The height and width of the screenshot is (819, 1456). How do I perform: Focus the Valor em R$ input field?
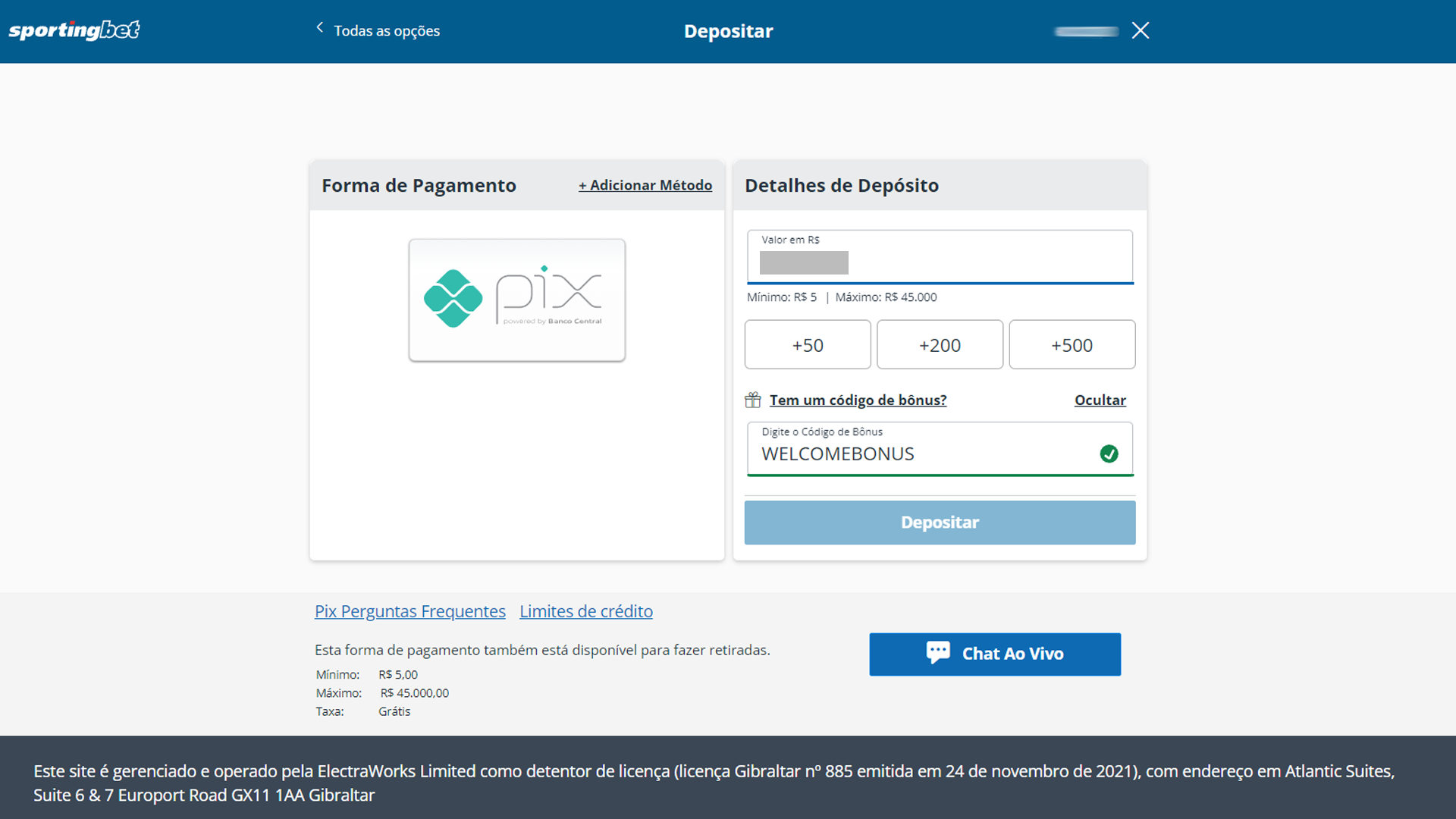pos(940,256)
